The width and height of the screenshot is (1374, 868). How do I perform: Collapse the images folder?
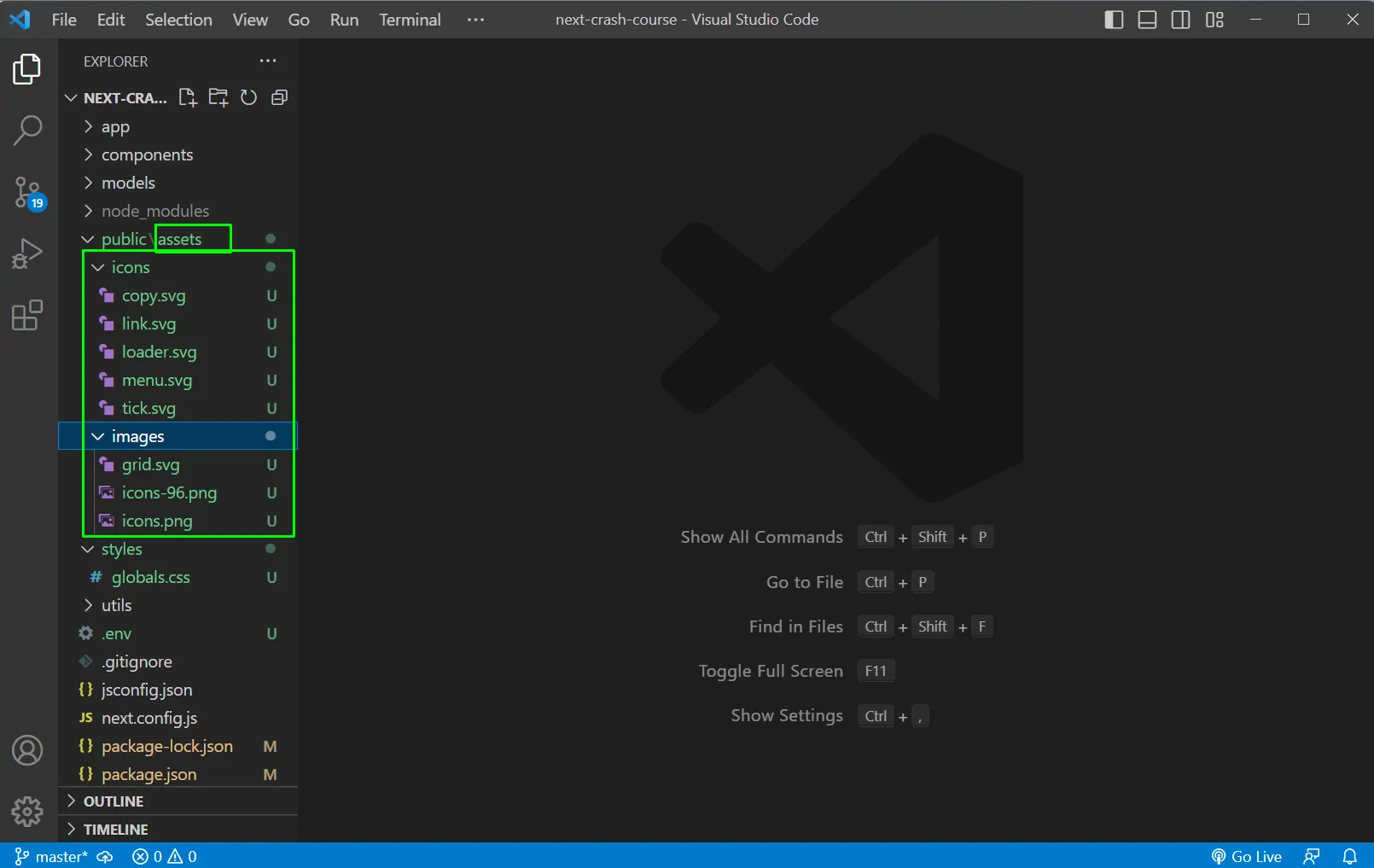(x=178, y=436)
